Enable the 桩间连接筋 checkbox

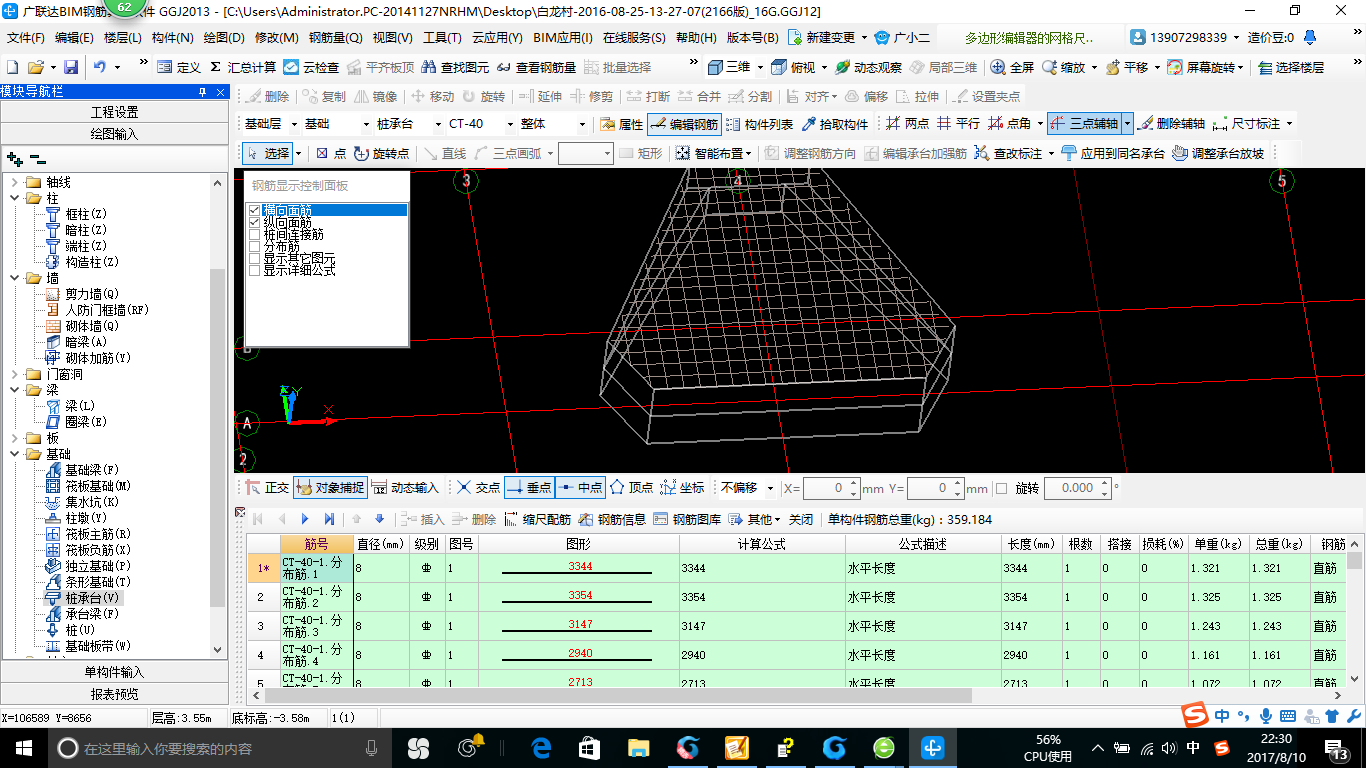pos(254,234)
